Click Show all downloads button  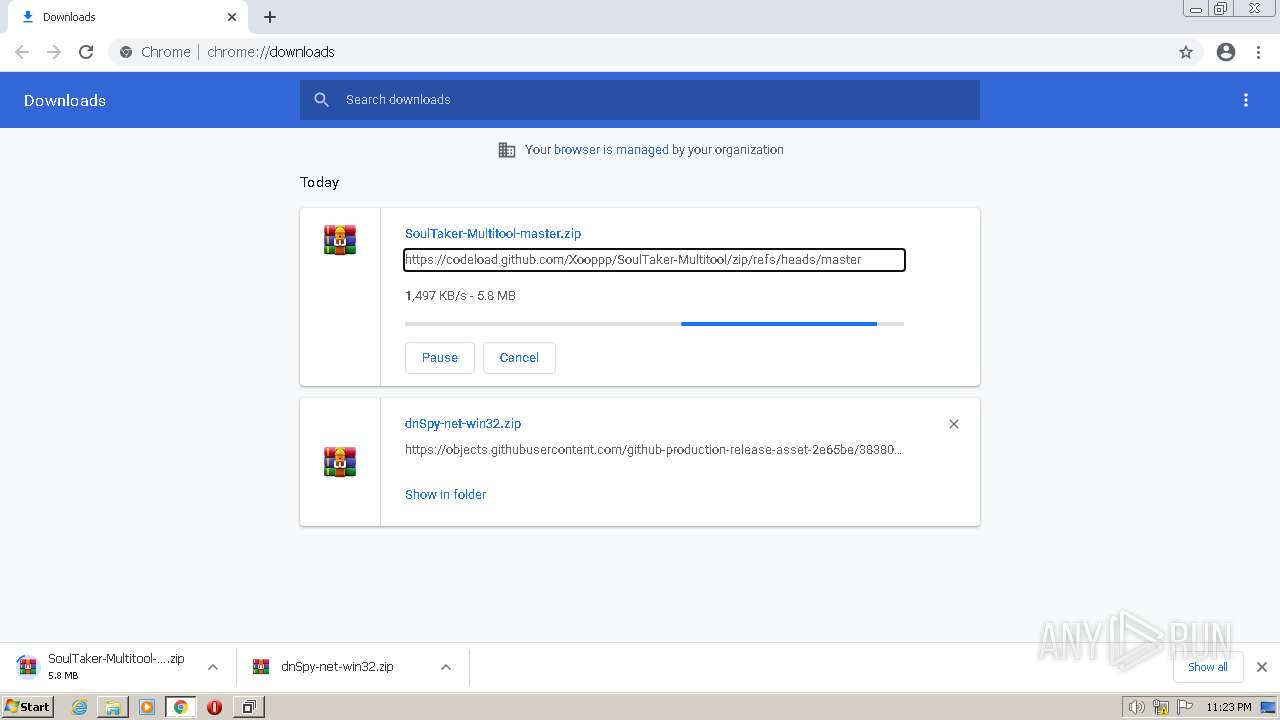pos(1208,667)
